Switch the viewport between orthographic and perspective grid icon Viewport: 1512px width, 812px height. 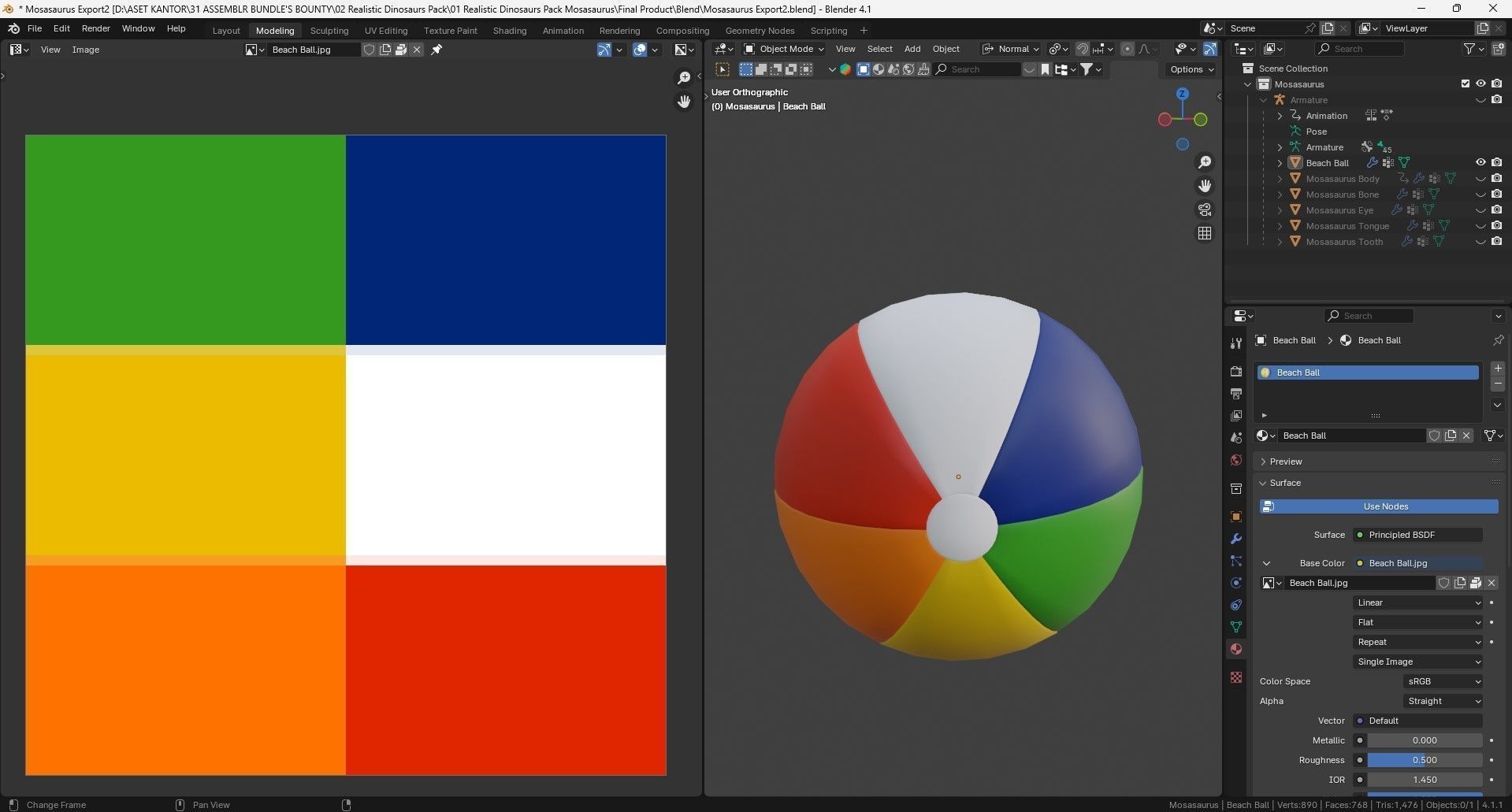tap(1205, 233)
